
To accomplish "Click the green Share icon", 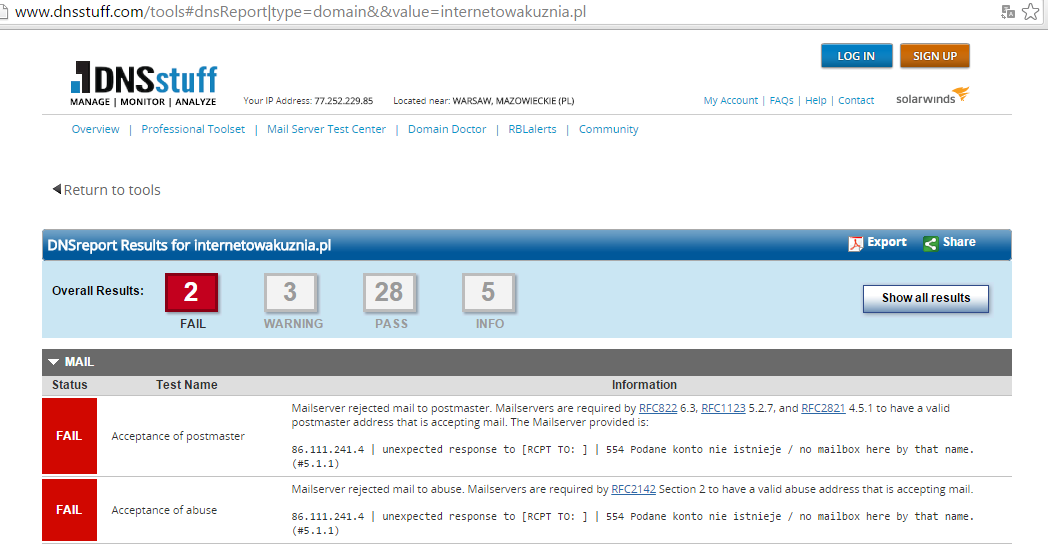I will click(930, 243).
